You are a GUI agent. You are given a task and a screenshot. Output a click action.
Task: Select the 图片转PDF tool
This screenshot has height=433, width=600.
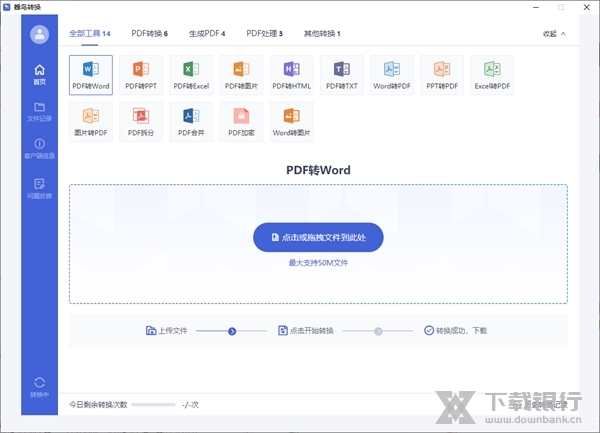tap(91, 122)
